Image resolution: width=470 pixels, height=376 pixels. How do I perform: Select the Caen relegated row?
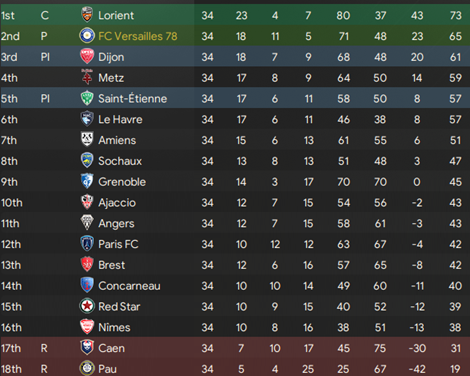pyautogui.click(x=235, y=348)
